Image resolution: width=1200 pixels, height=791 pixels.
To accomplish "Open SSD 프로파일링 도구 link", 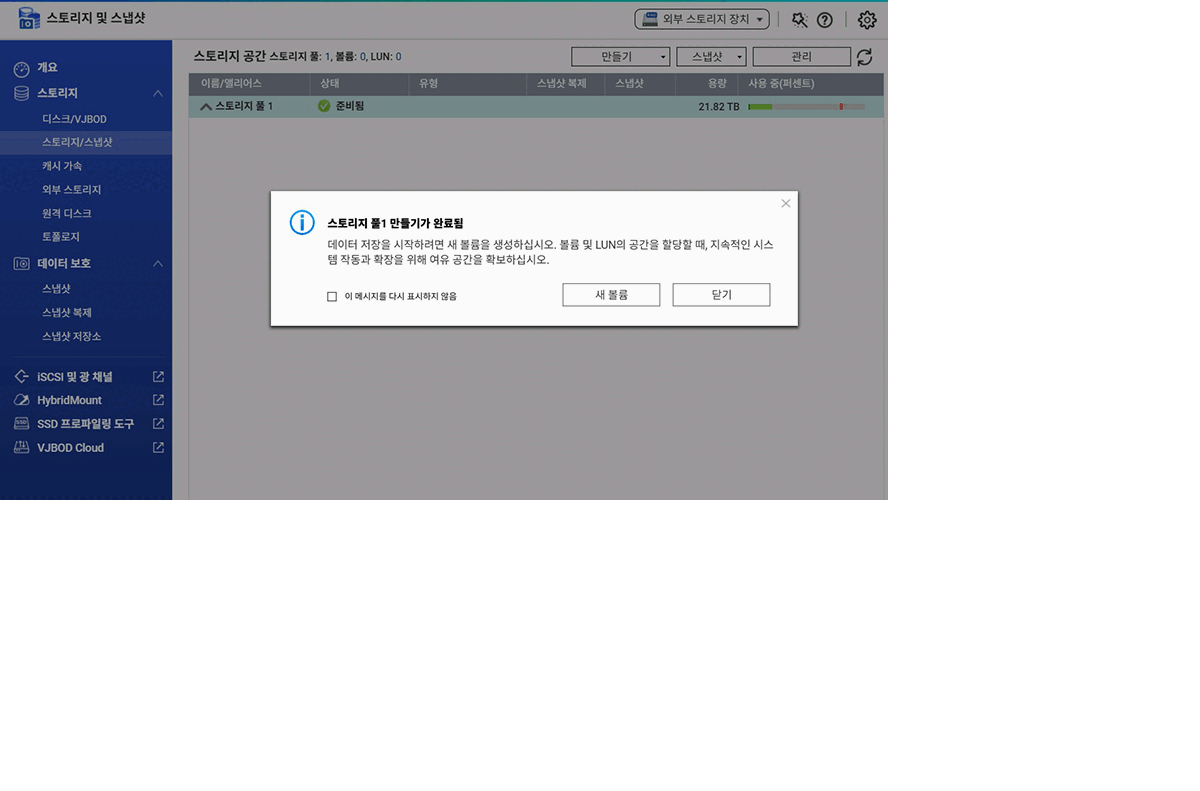I will point(85,424).
